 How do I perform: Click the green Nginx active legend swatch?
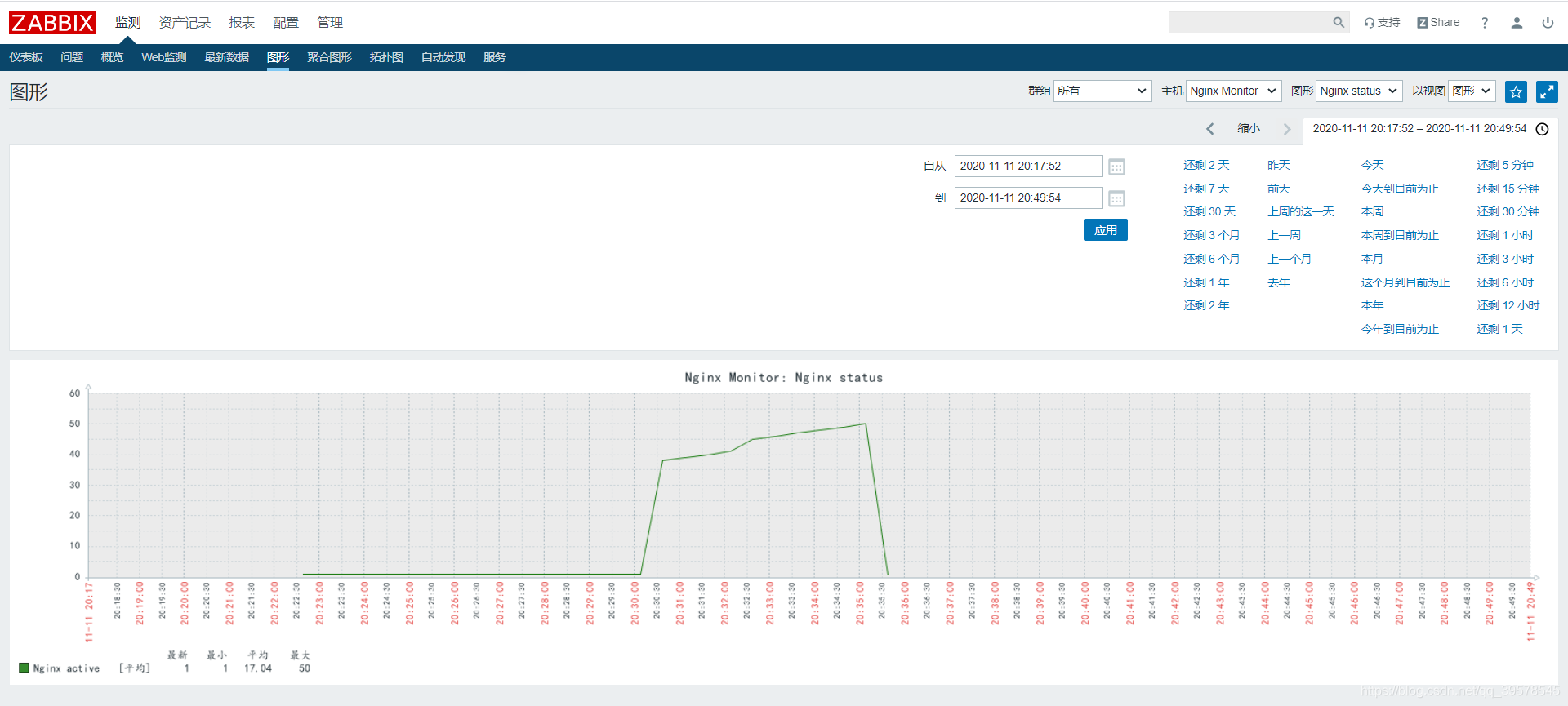[x=24, y=668]
